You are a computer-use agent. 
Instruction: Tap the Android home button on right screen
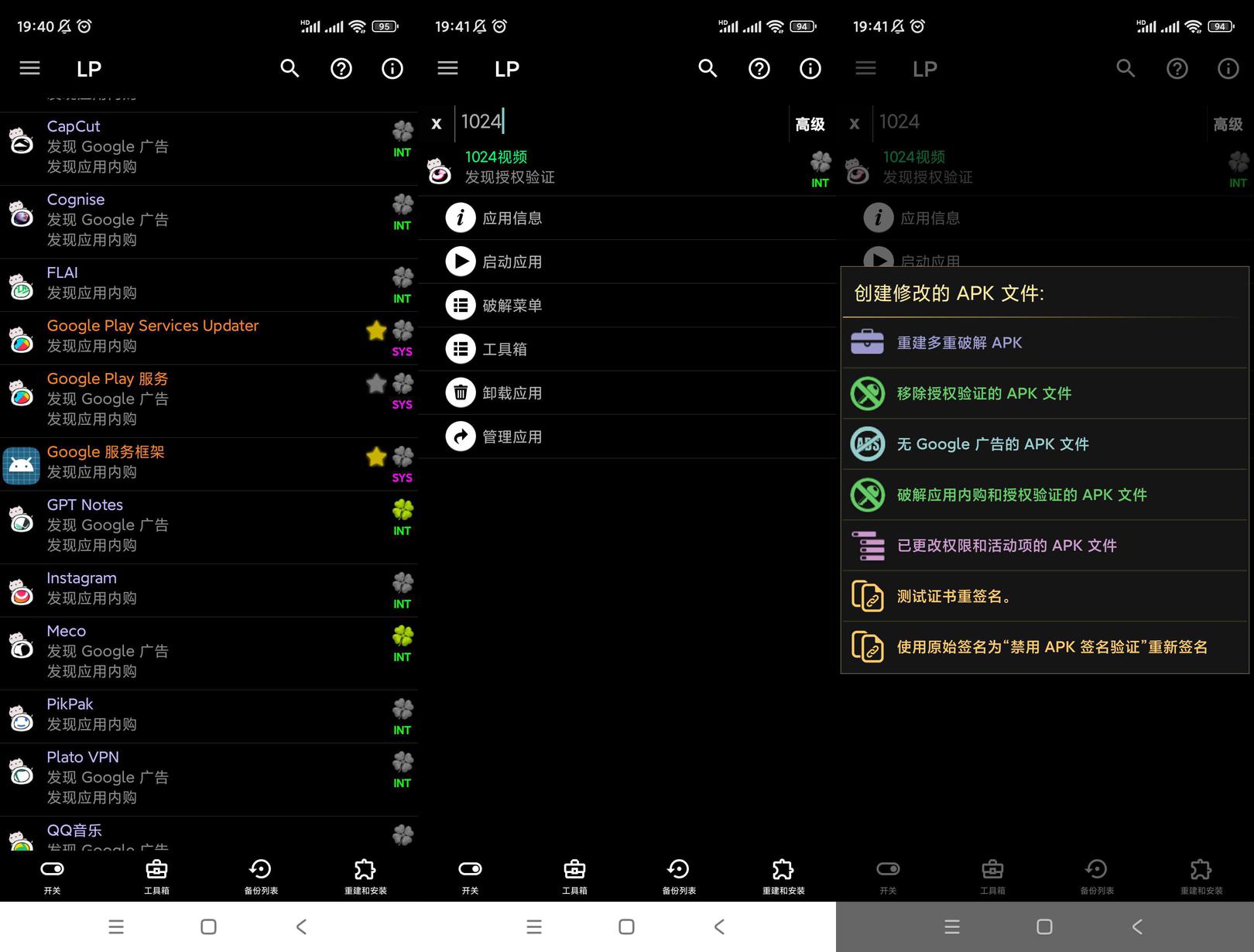[1044, 926]
